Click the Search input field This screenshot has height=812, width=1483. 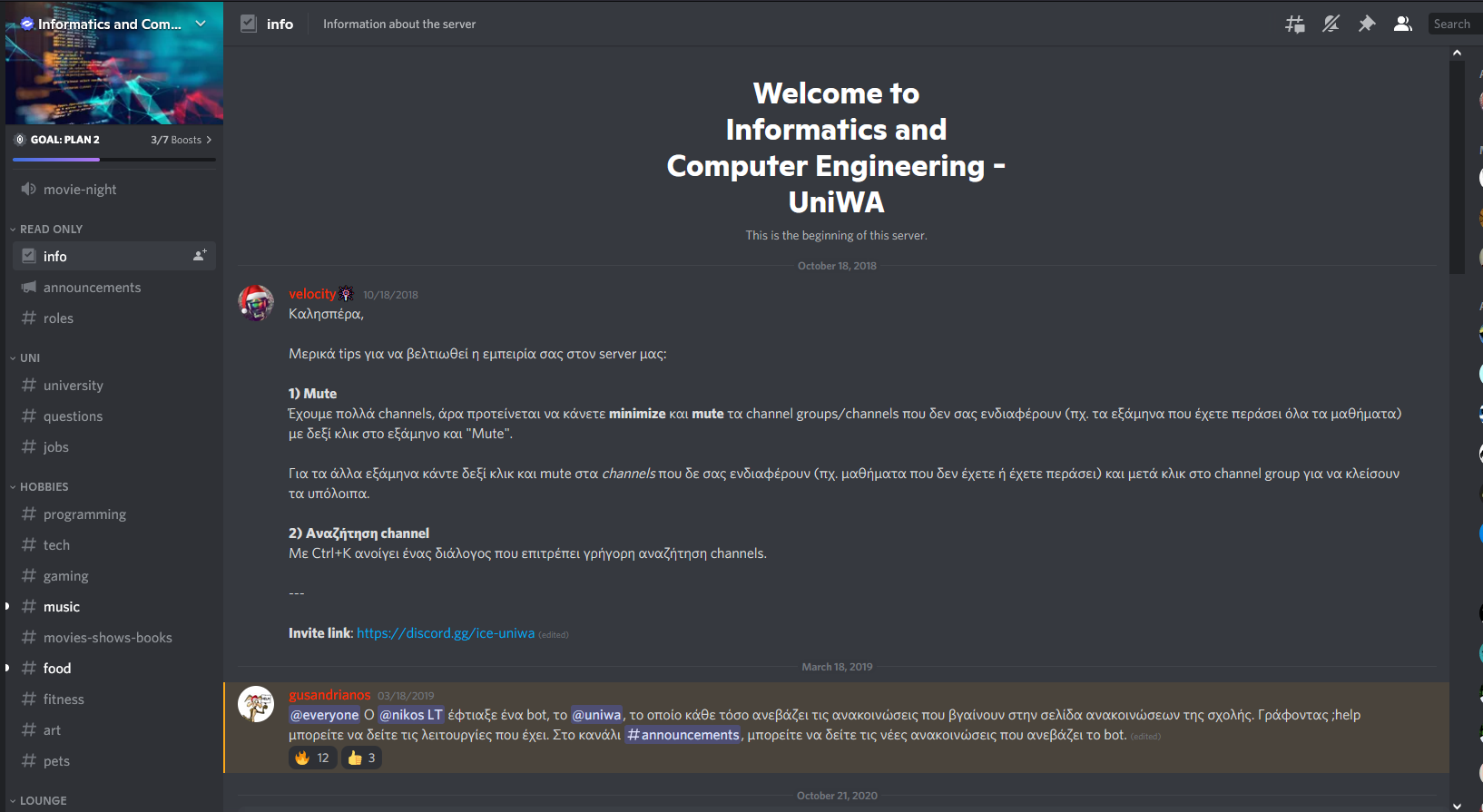(x=1454, y=24)
